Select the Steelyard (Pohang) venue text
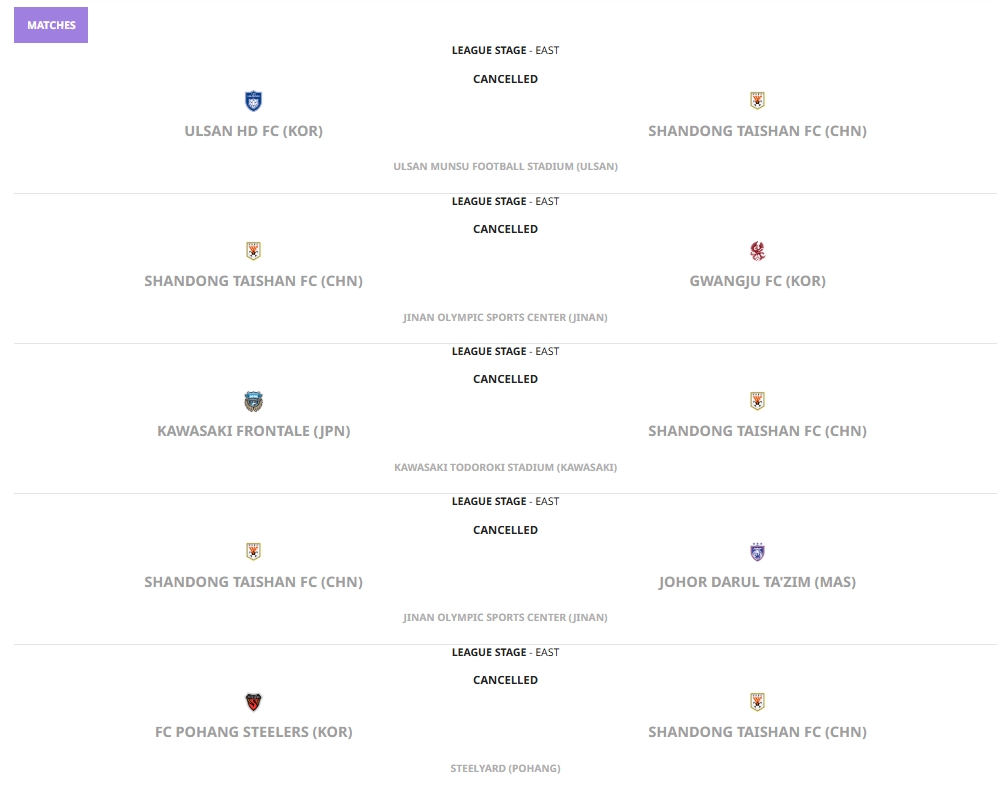This screenshot has height=787, width=997. (x=505, y=768)
